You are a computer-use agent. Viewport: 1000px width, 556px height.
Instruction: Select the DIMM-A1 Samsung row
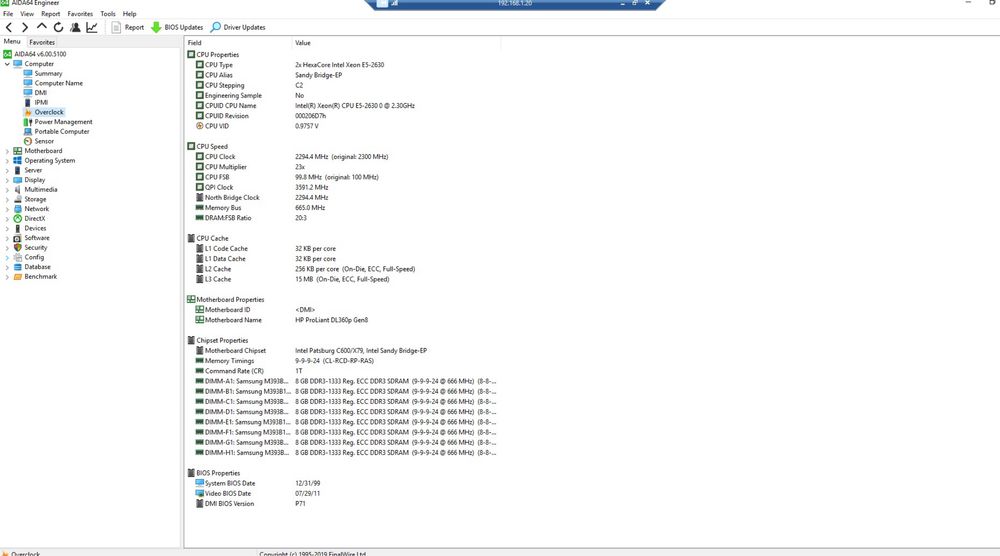[343, 381]
